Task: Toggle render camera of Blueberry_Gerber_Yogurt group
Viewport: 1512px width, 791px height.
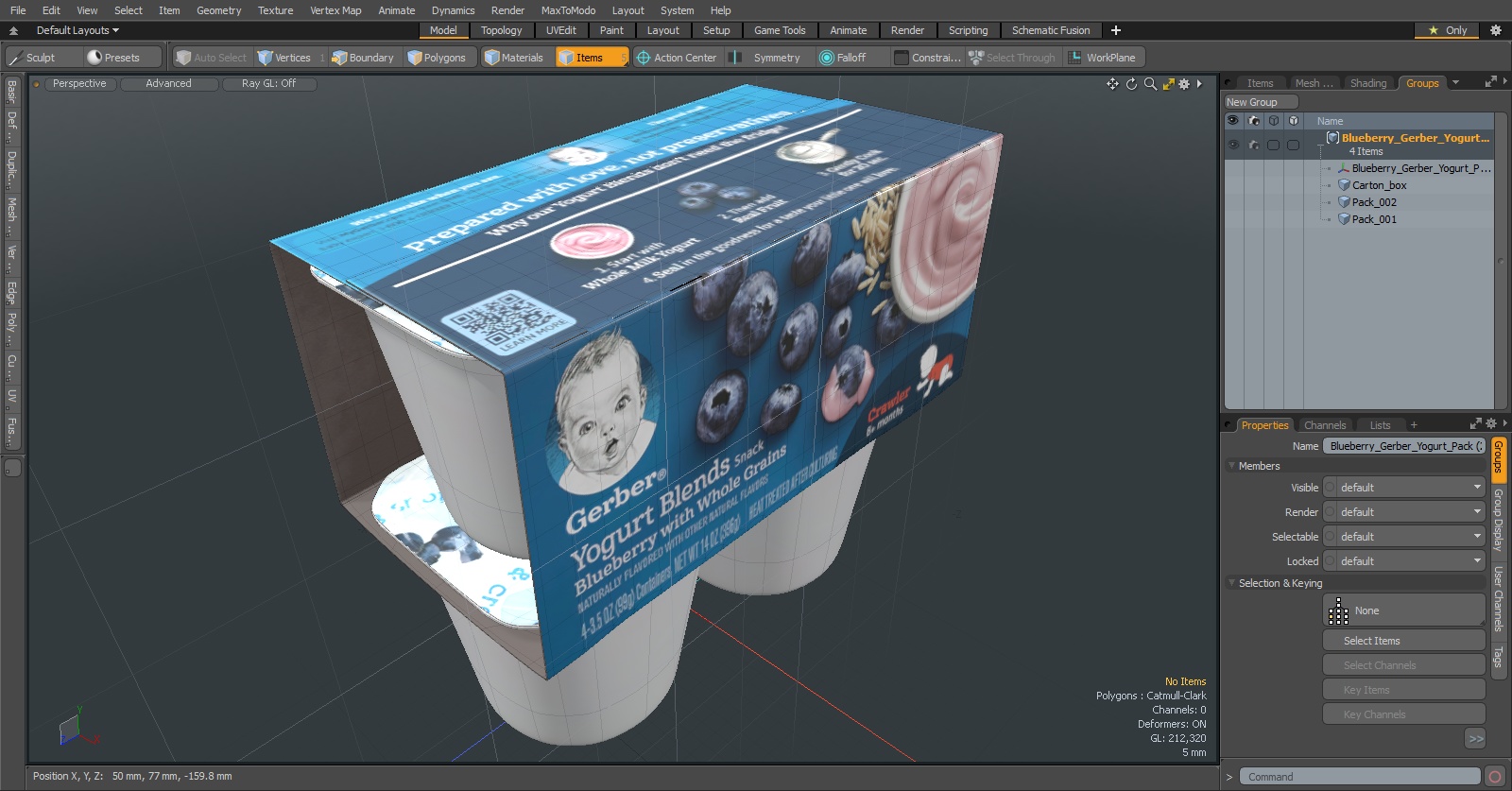Action: click(x=1253, y=145)
